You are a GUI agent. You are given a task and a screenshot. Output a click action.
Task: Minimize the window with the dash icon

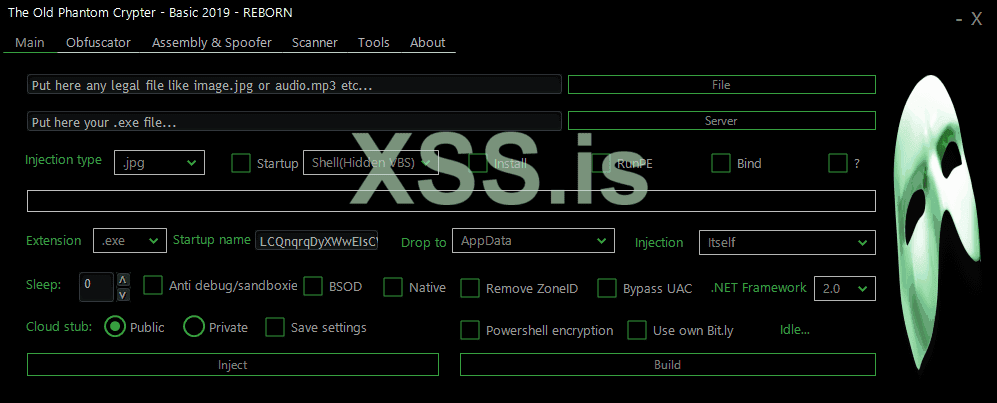click(x=959, y=20)
